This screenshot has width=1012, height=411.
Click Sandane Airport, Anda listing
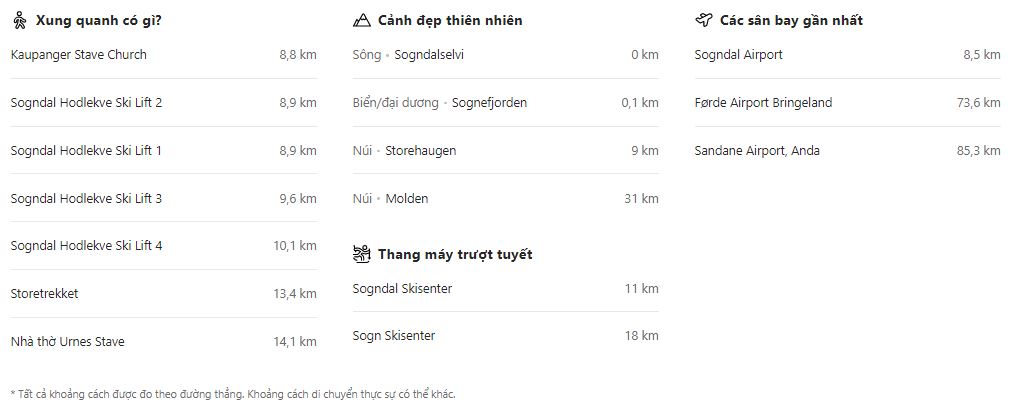(847, 150)
